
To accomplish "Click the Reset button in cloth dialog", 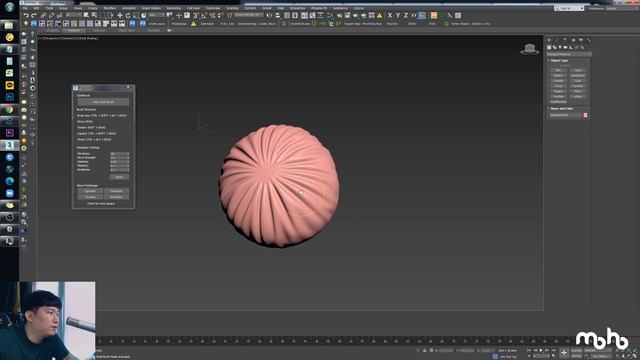I will (120, 177).
